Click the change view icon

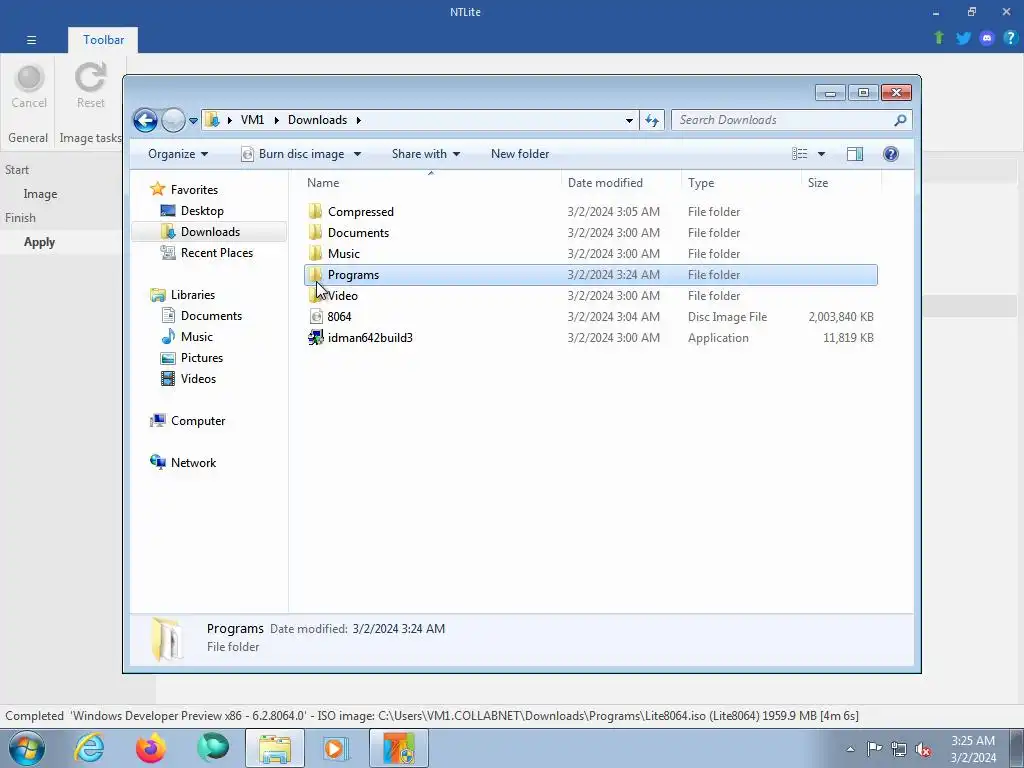tap(800, 153)
